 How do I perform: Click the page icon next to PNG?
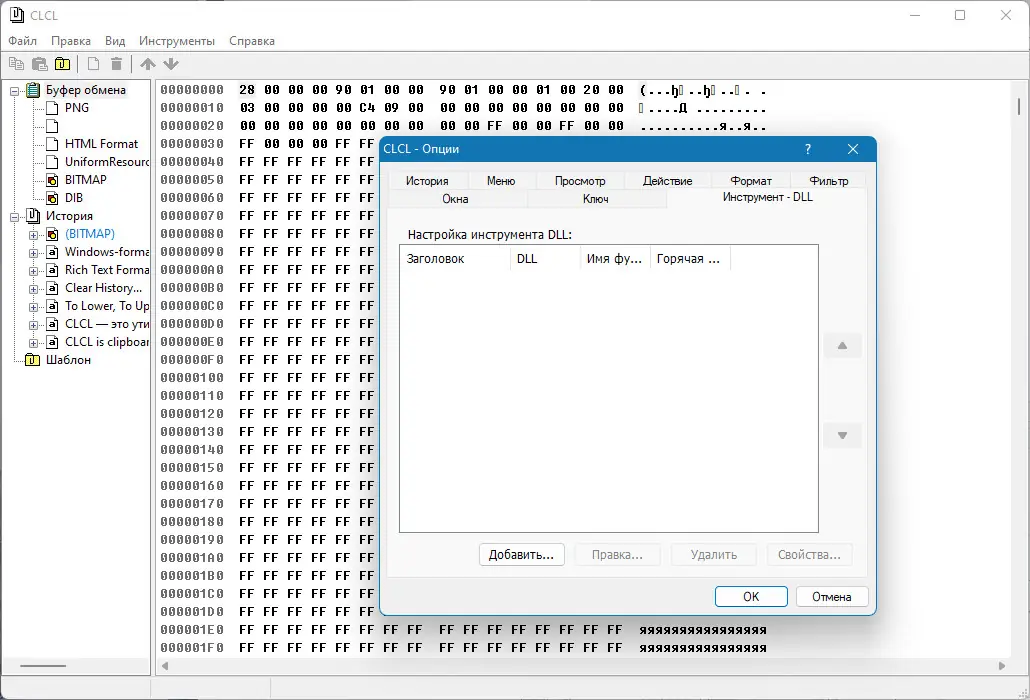(53, 108)
